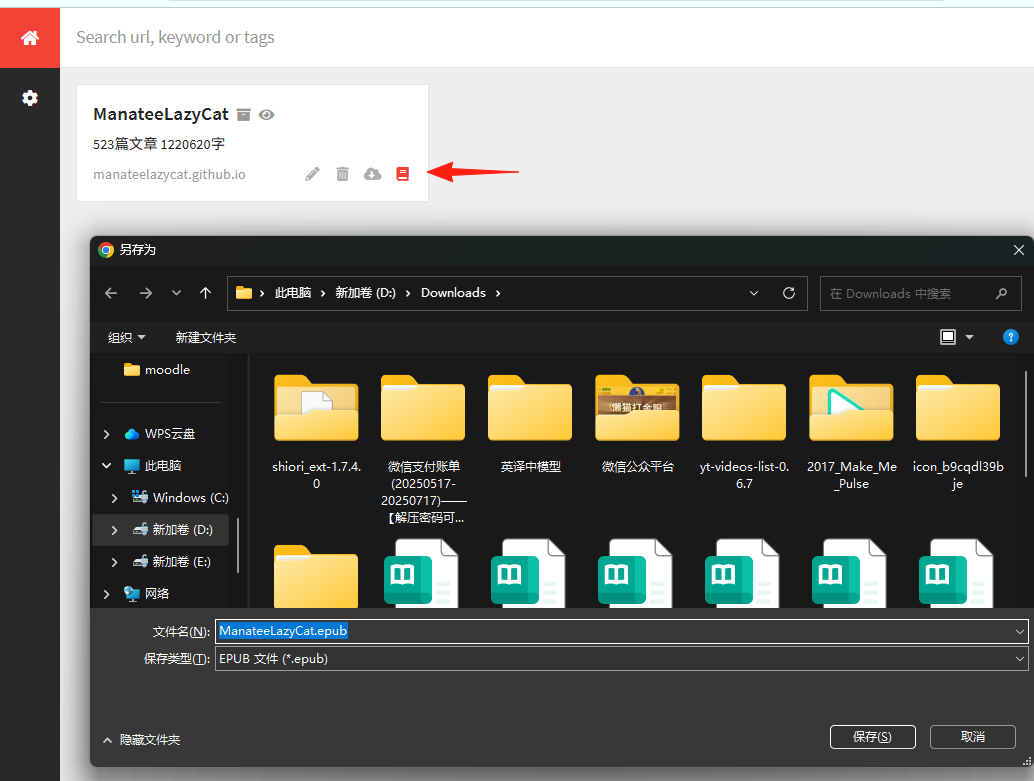Open the home page from red sidebar icon
Screen dimensions: 1034x781
point(30,38)
